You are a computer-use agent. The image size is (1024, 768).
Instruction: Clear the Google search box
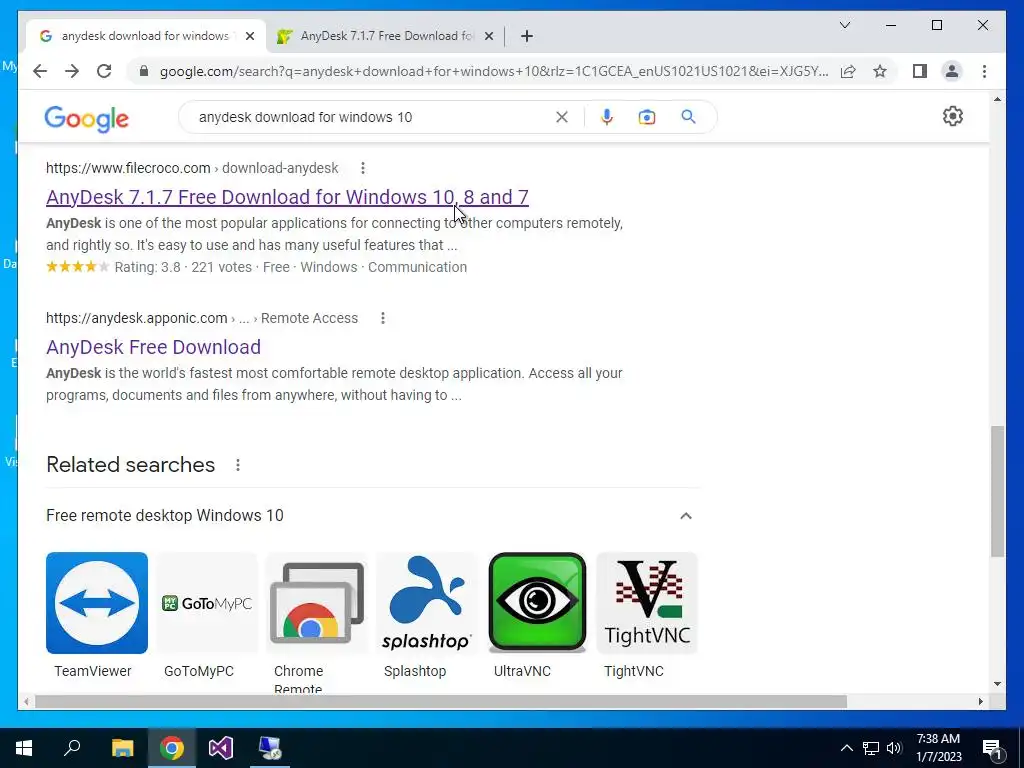pos(562,117)
